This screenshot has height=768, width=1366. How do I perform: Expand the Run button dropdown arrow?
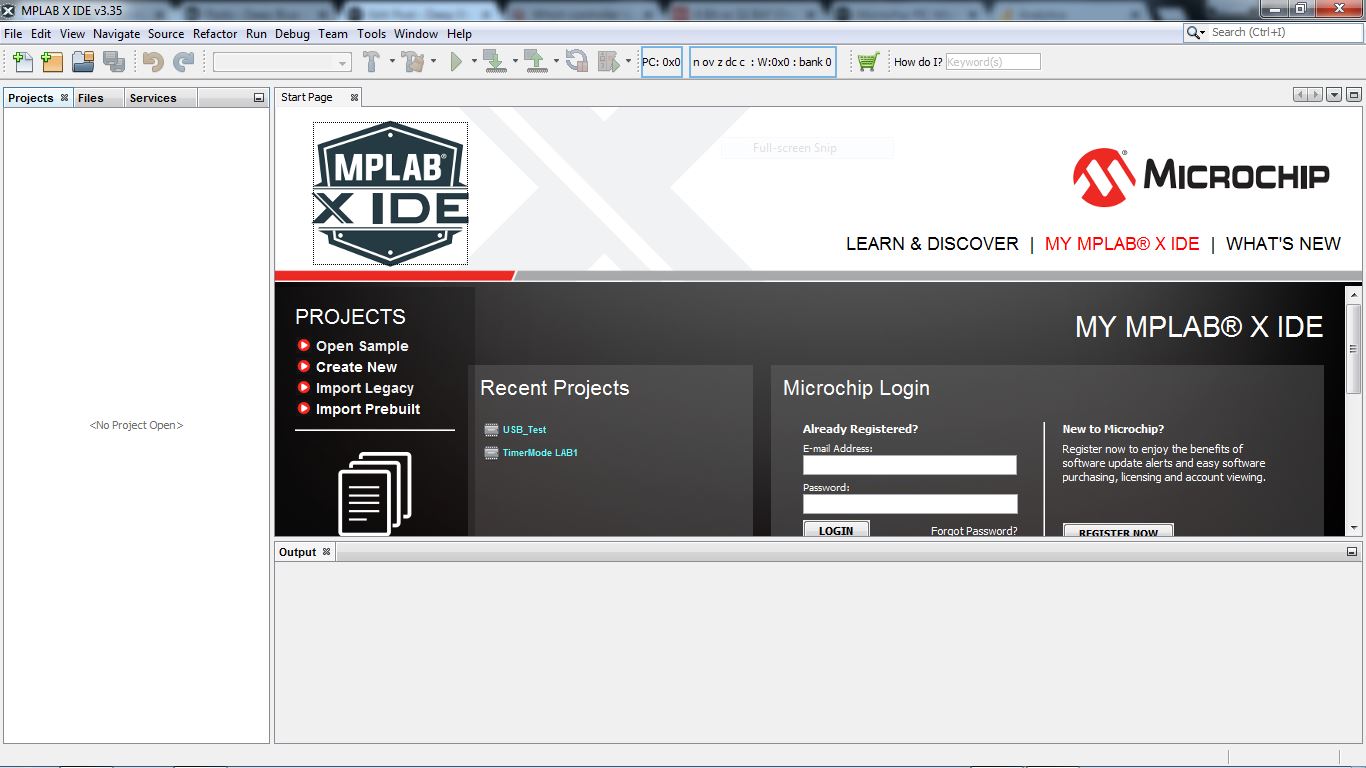(x=474, y=62)
